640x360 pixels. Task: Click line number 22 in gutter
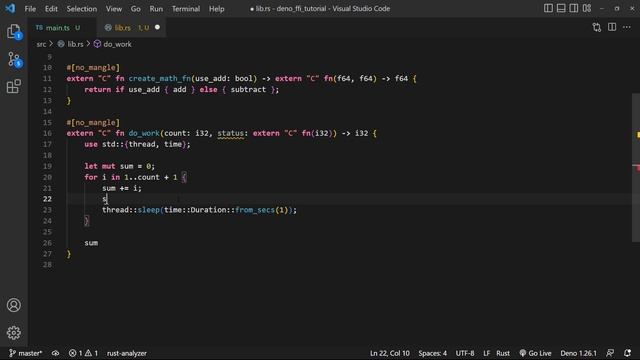tap(47, 199)
